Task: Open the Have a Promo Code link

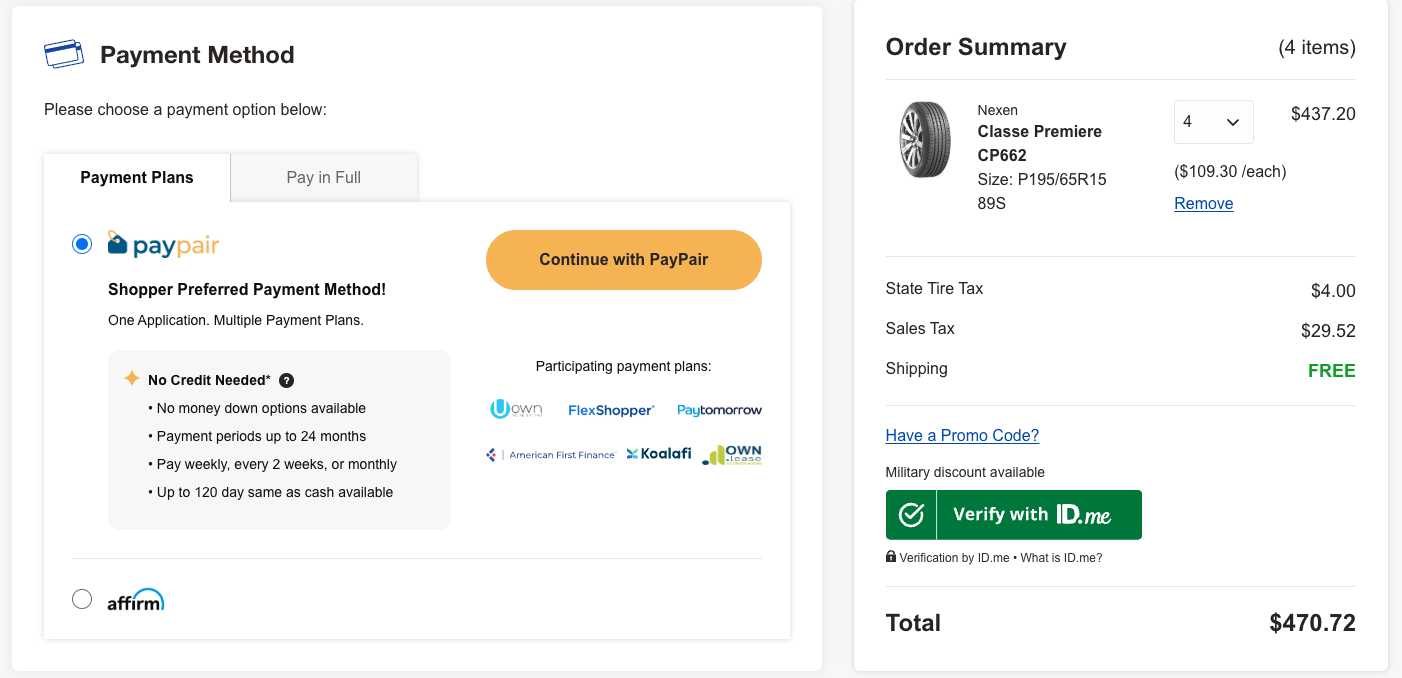Action: point(962,436)
